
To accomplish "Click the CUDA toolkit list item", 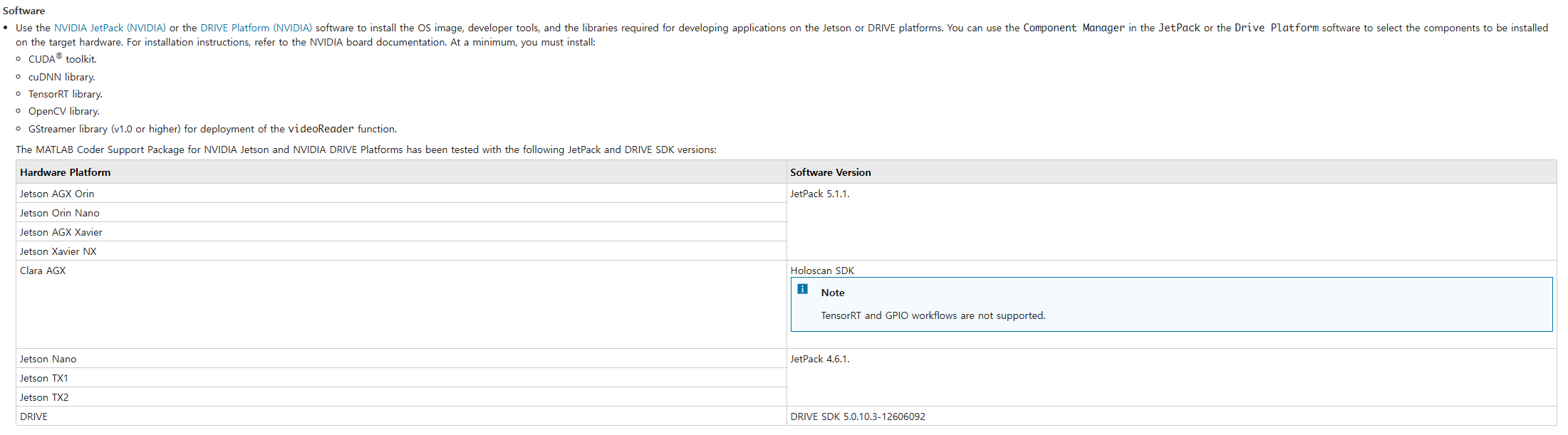I will [62, 58].
